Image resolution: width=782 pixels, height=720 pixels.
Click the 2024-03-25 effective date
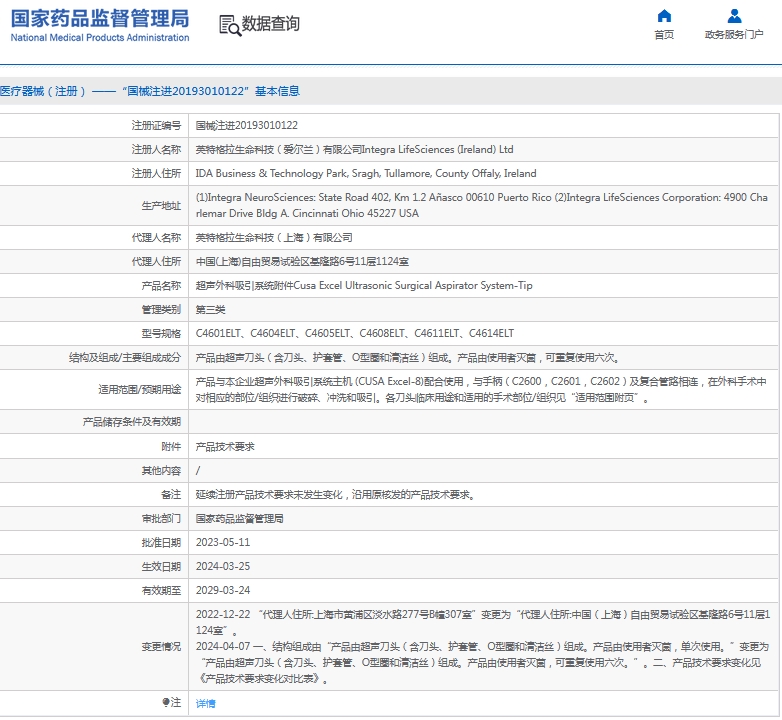click(x=223, y=566)
